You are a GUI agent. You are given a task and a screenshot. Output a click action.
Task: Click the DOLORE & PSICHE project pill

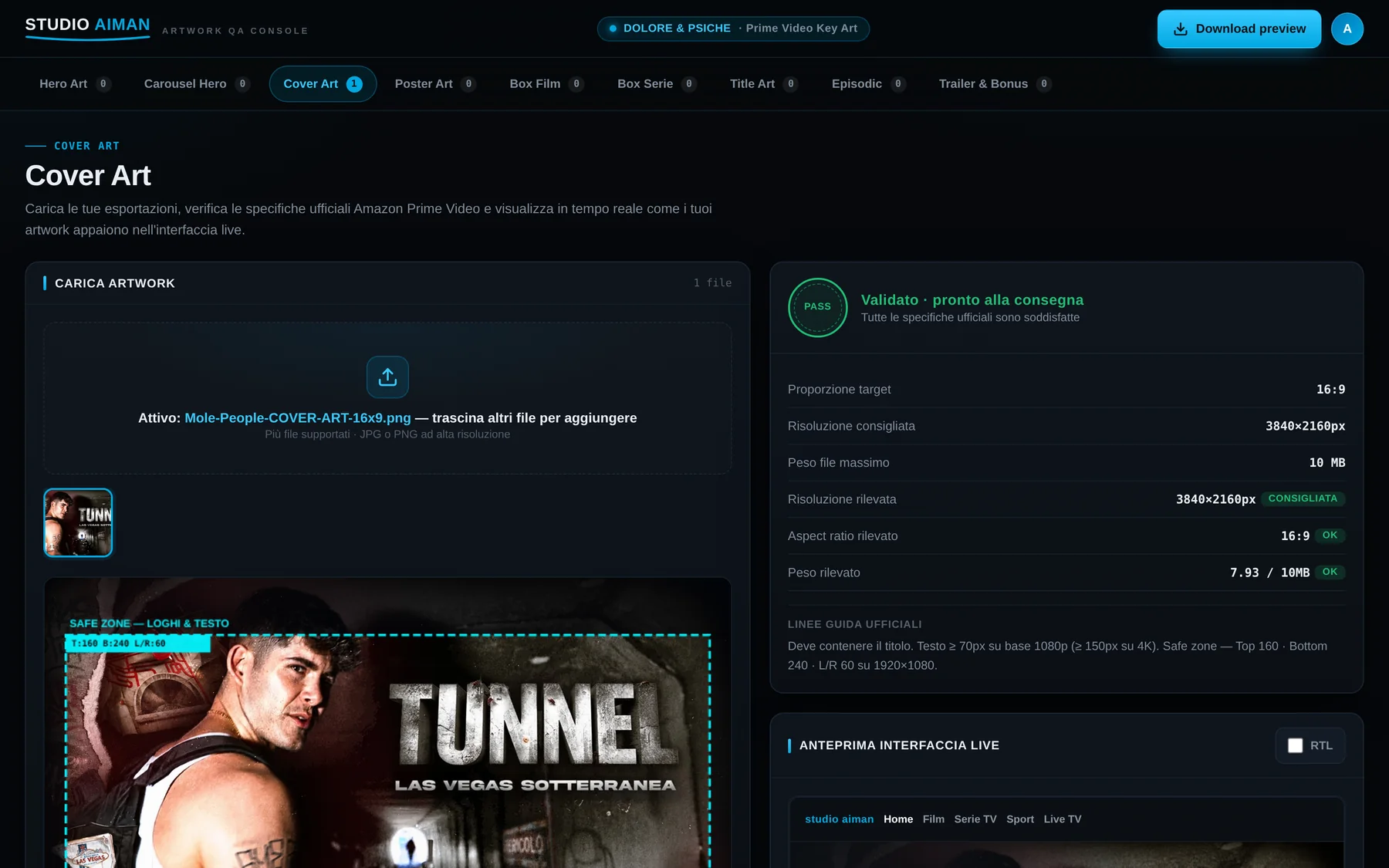pos(733,29)
